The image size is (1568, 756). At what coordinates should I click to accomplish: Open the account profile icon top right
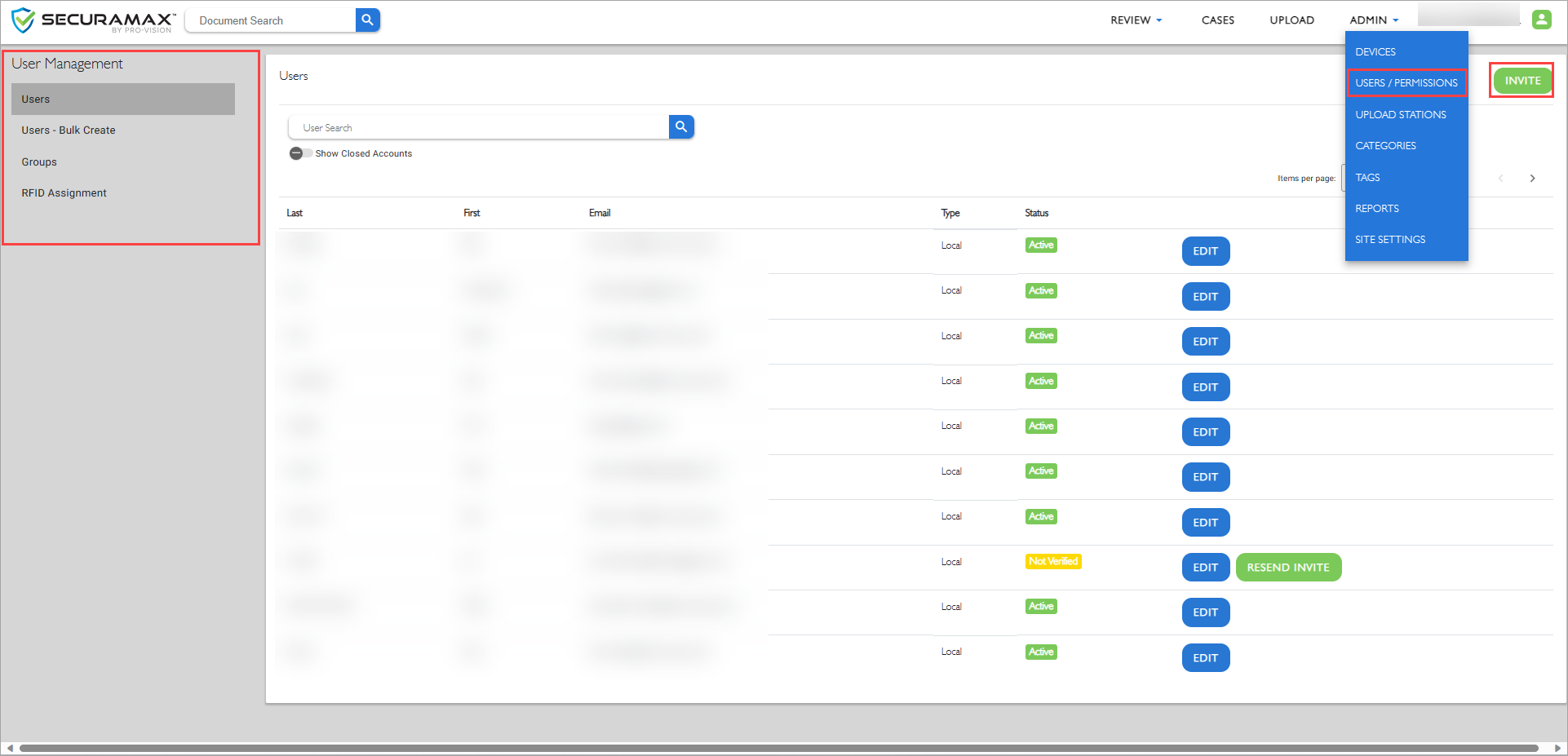click(1541, 19)
